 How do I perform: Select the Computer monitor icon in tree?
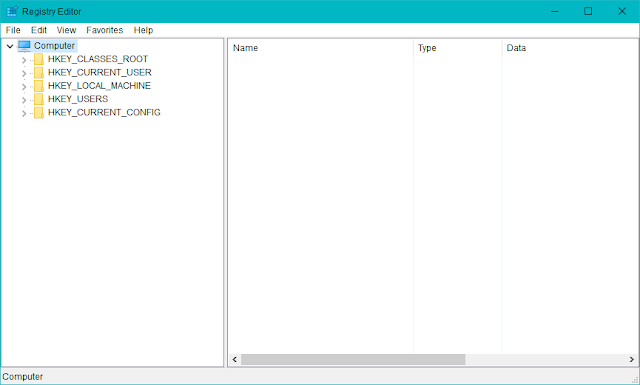[x=24, y=46]
